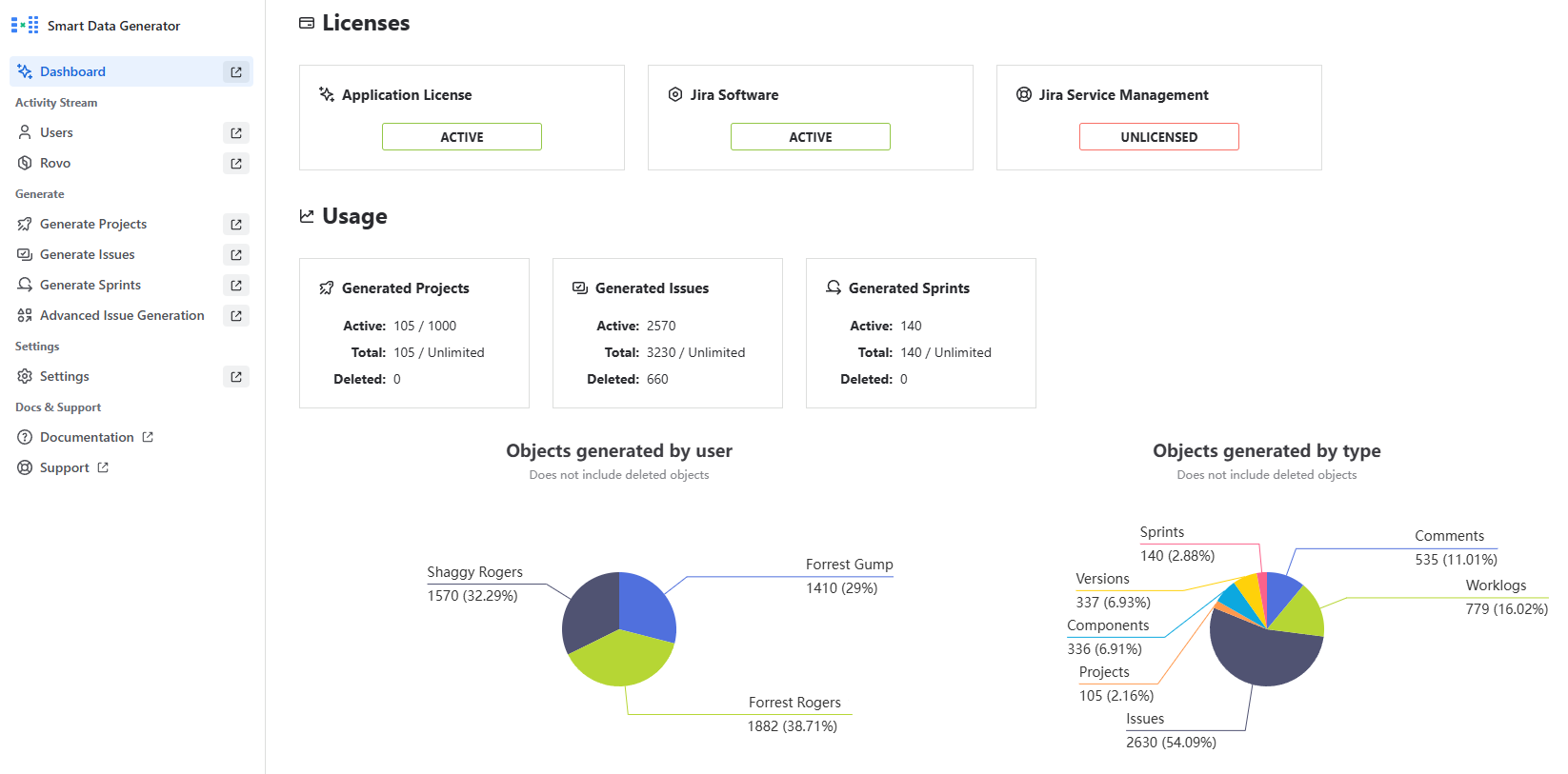Click the "2570" active issues value
The image size is (1568, 774).
[661, 326]
